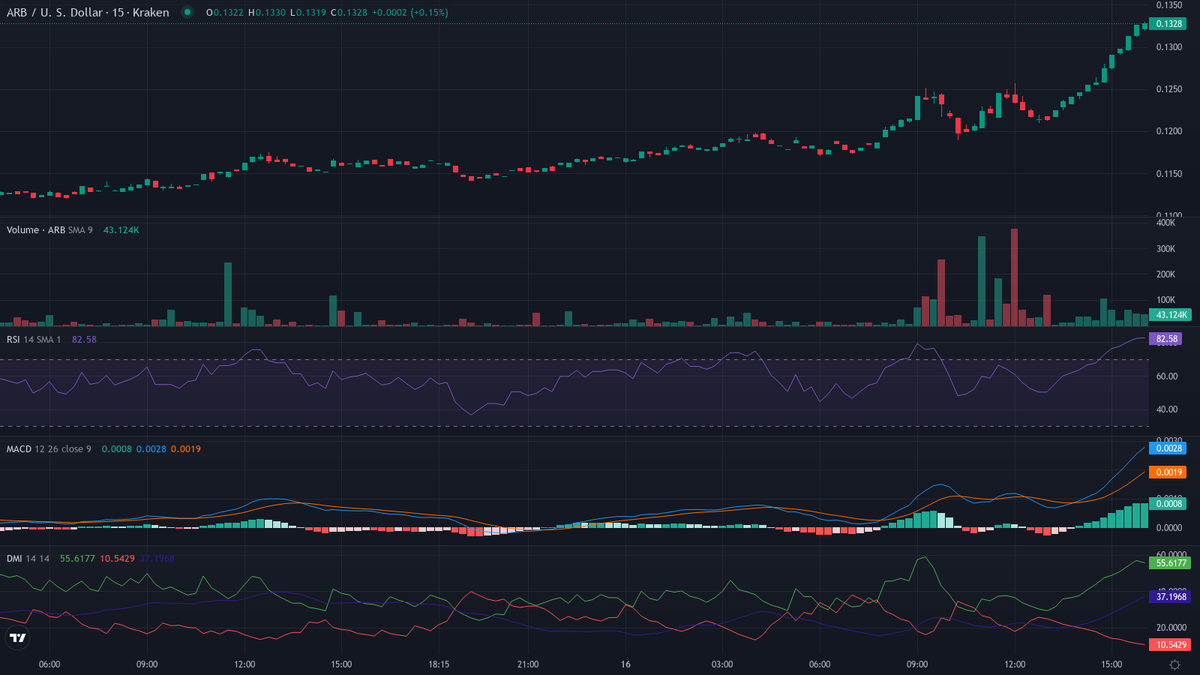Click the RSI value tag 82.58
The image size is (1200, 675).
[x=1167, y=339]
